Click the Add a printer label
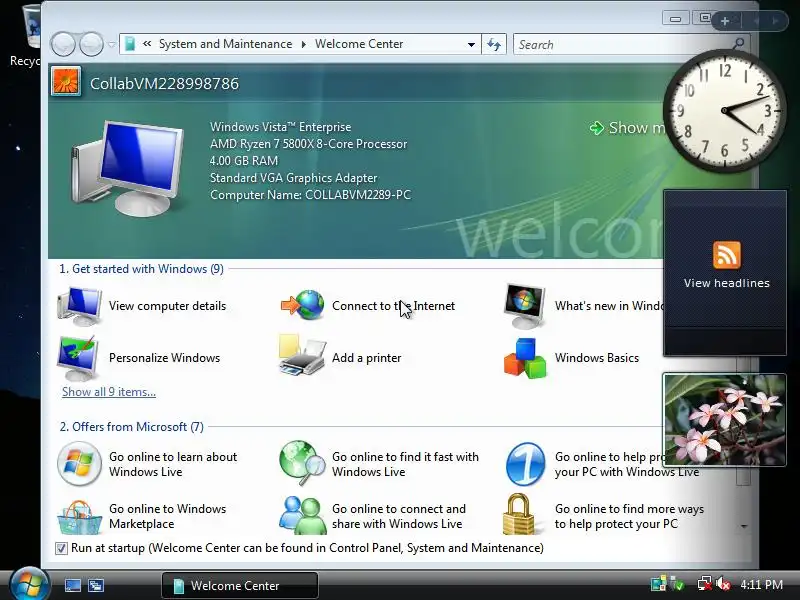Screen dimensions: 800x600 point(366,358)
